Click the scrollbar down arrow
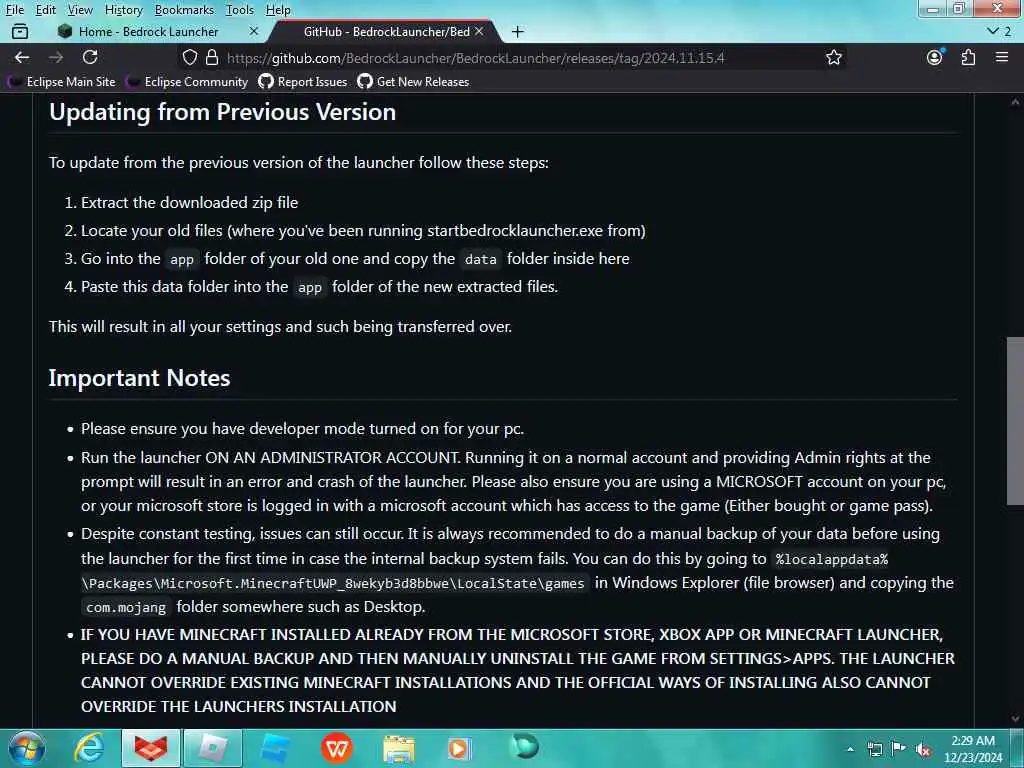1024x768 pixels. click(1015, 719)
